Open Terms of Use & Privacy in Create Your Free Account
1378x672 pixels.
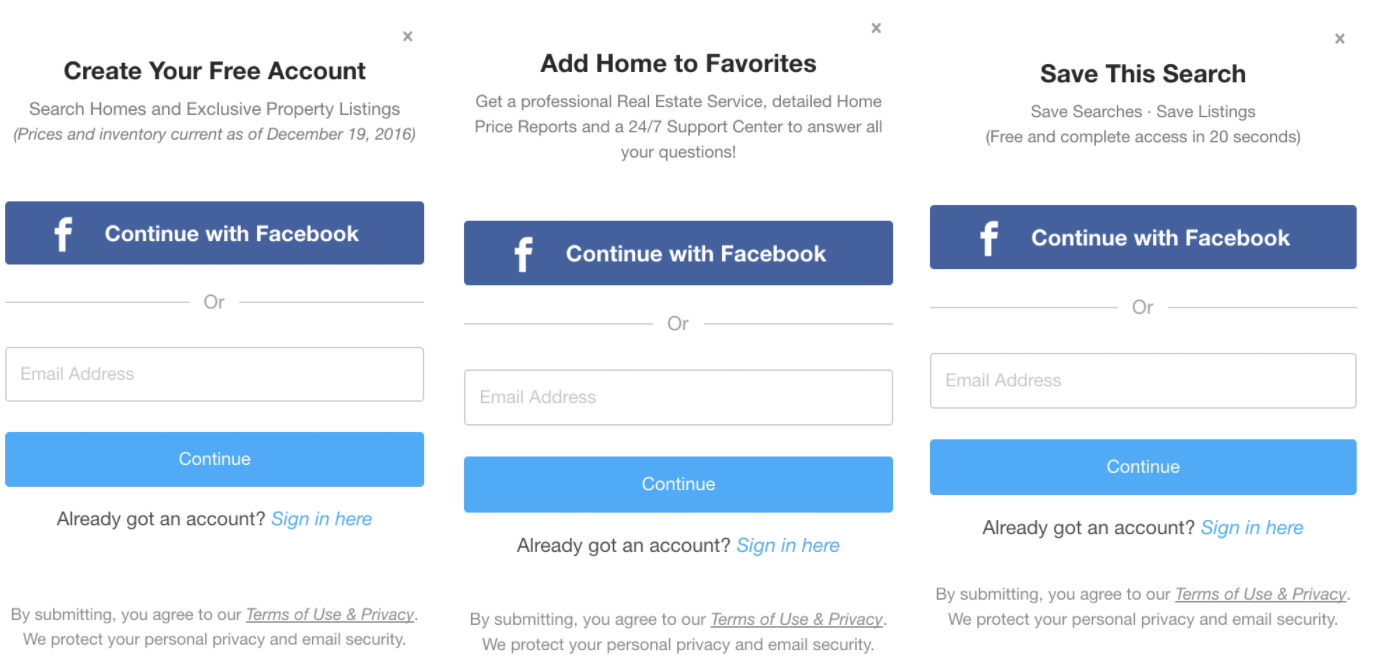(x=330, y=615)
